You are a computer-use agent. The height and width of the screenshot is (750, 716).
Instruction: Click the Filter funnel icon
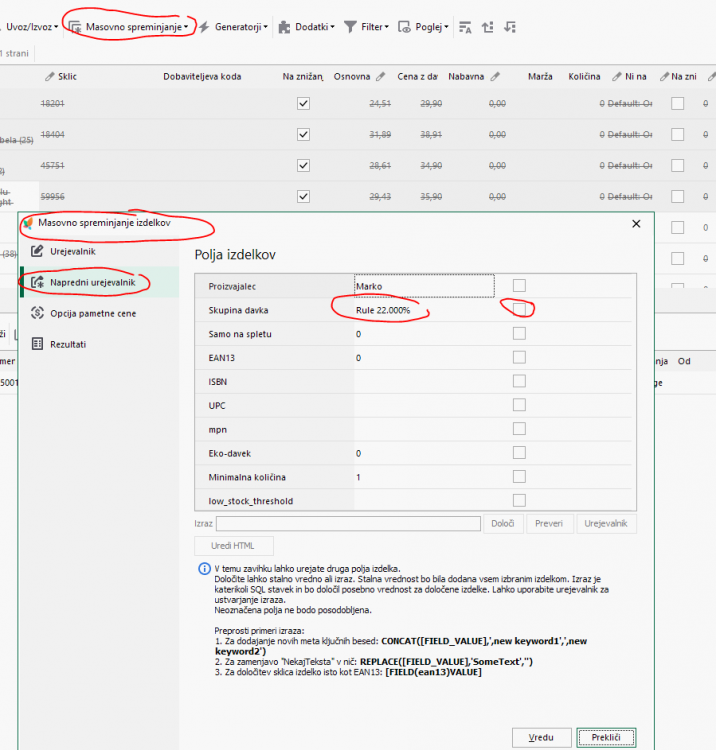[352, 27]
